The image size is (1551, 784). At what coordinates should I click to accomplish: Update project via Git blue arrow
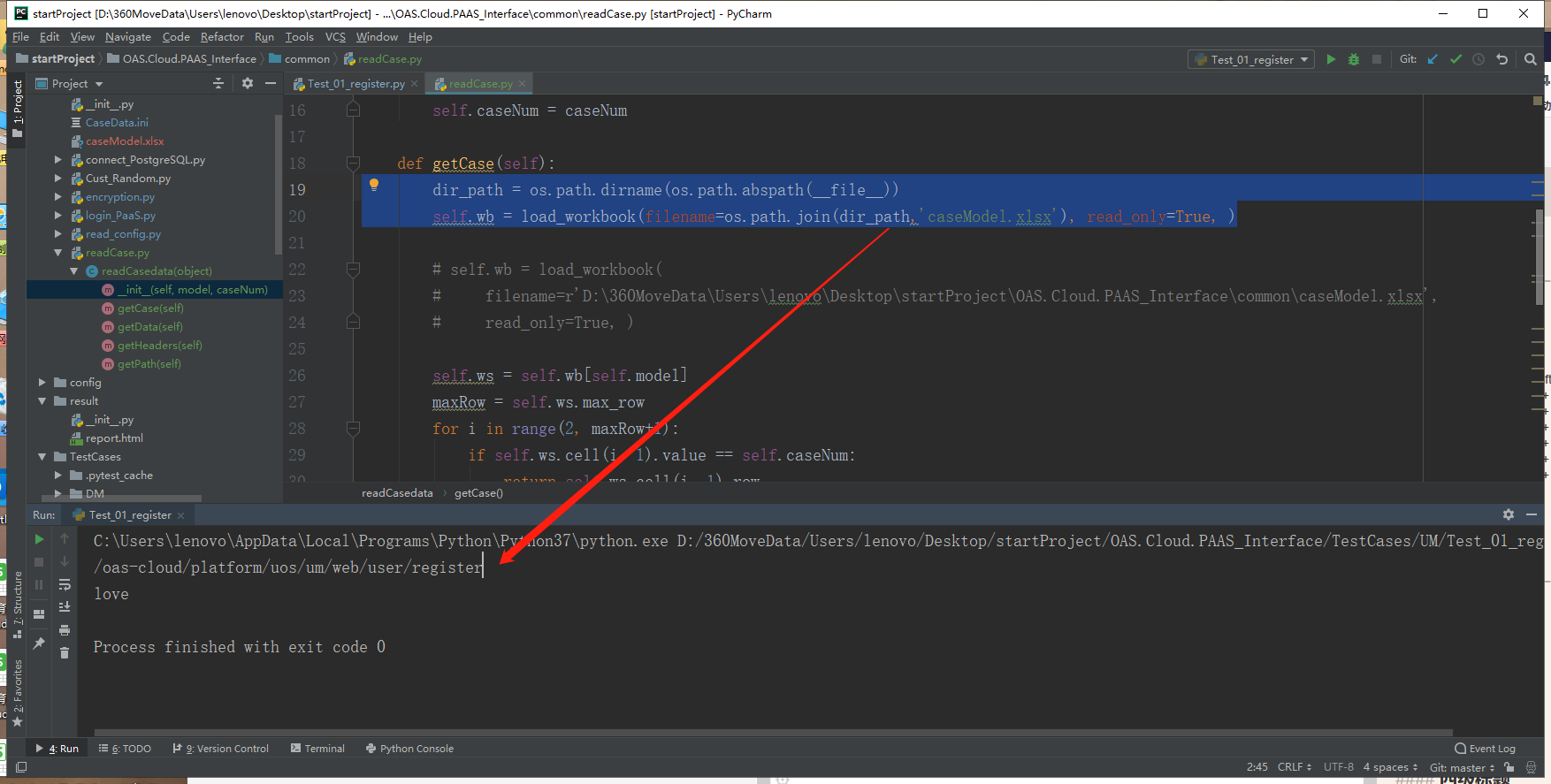[x=1433, y=59]
